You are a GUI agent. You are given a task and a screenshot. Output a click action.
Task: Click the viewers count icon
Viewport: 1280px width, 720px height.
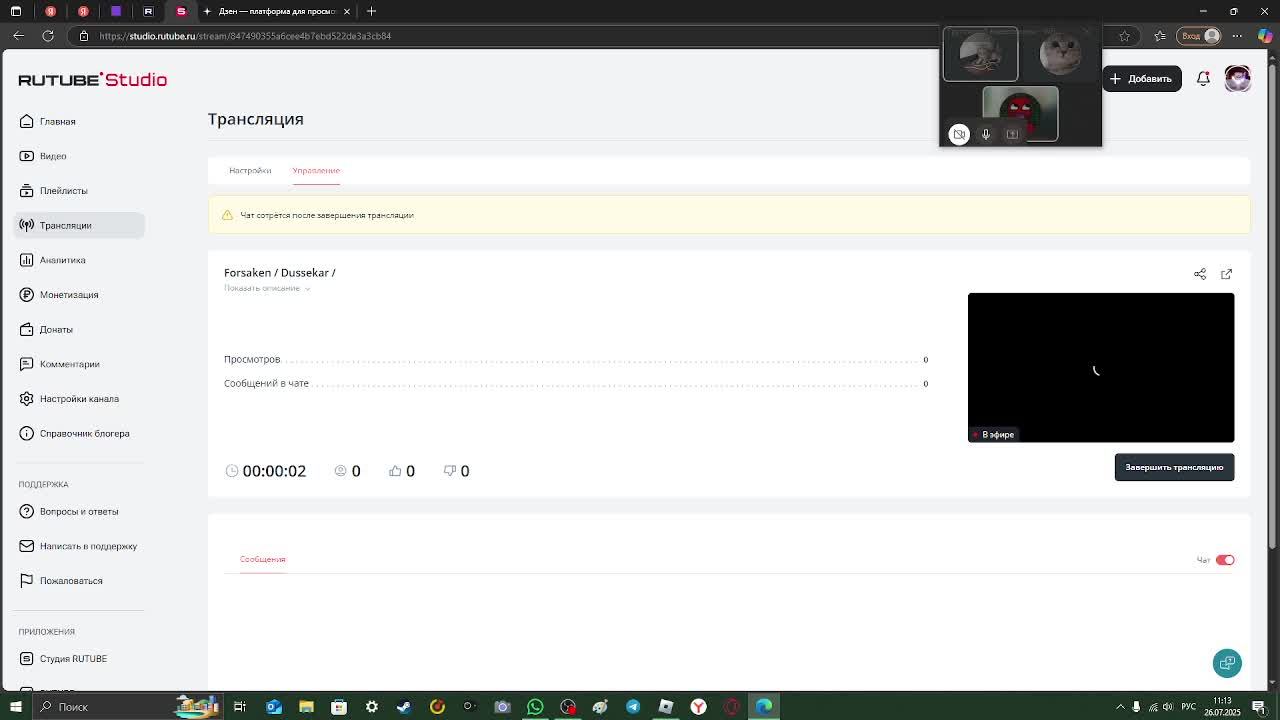340,471
